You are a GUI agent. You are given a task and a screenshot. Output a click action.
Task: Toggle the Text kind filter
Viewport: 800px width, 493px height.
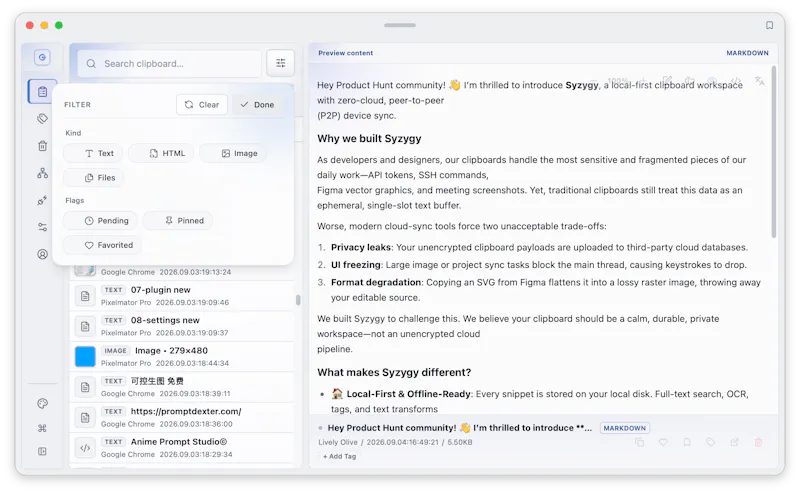coord(93,153)
